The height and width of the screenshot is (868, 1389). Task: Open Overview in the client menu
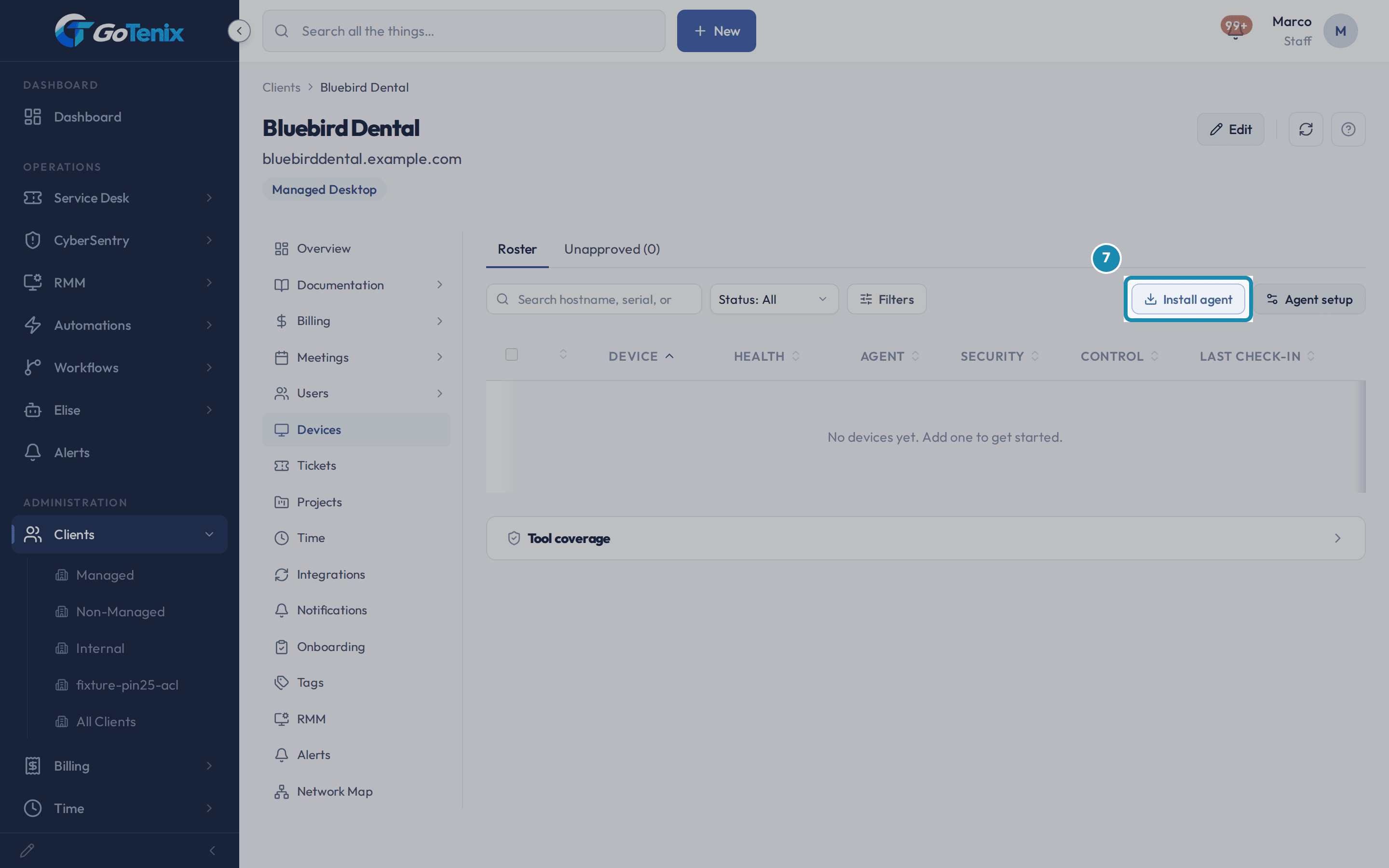[356, 248]
